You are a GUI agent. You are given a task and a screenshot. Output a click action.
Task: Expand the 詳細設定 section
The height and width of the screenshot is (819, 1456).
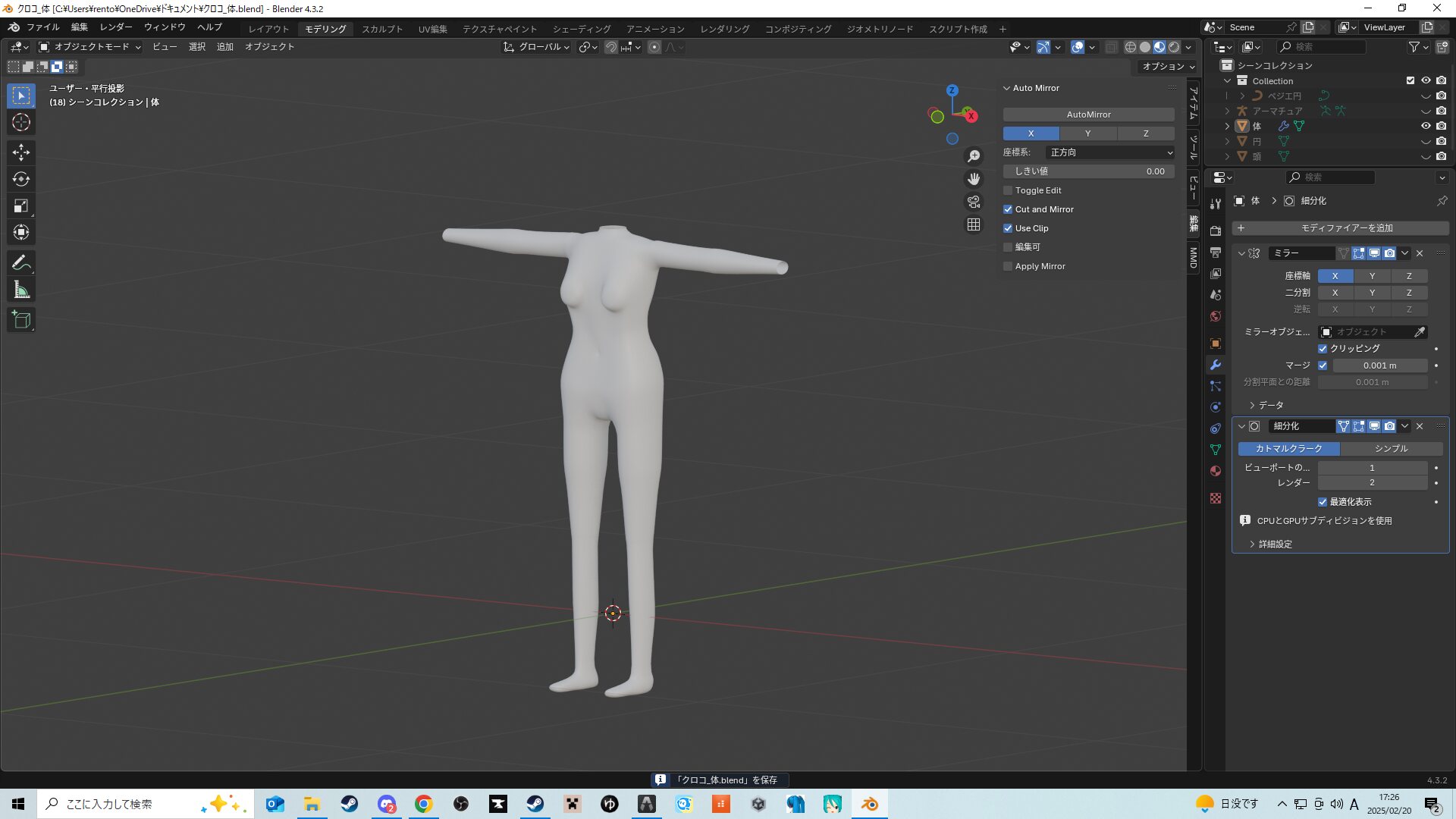[x=1275, y=544]
